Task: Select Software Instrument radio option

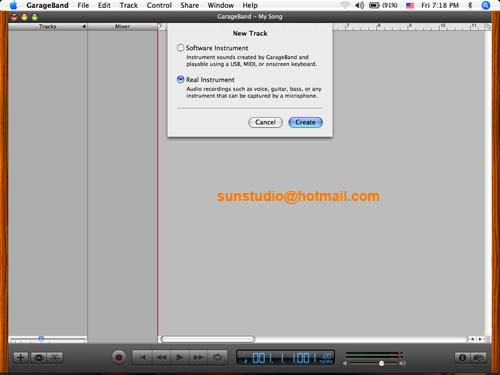Action: pos(180,48)
